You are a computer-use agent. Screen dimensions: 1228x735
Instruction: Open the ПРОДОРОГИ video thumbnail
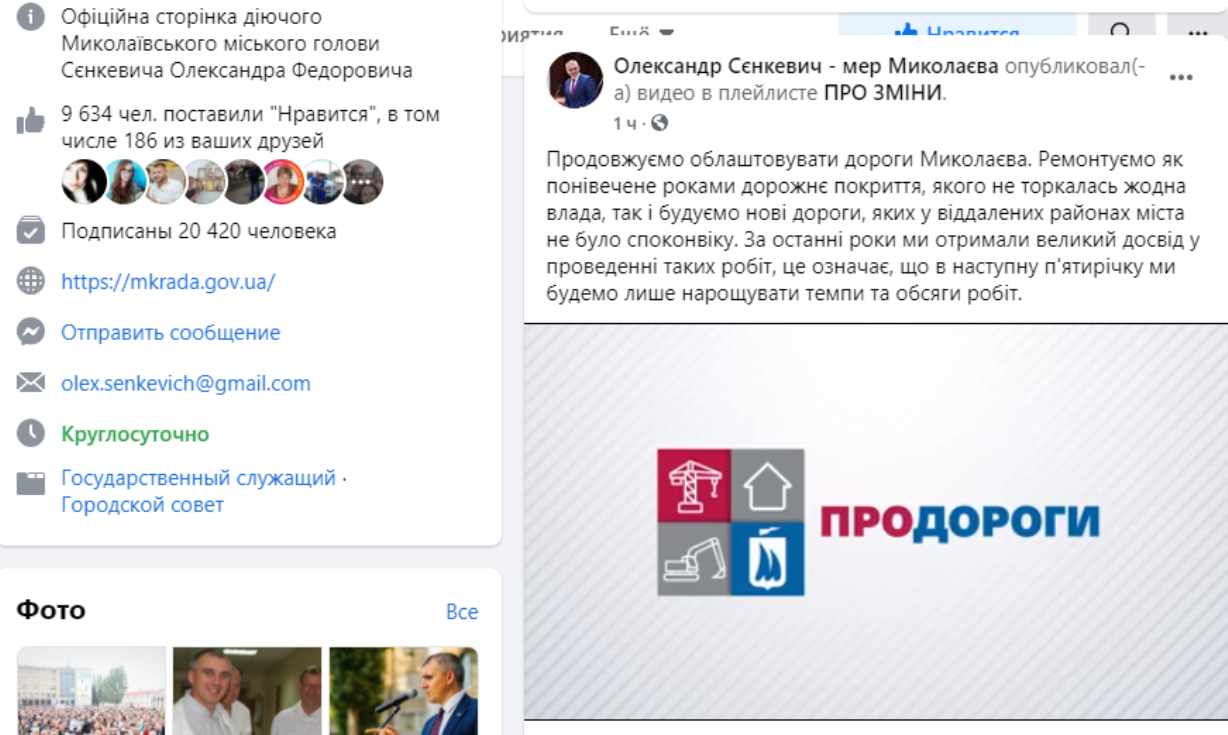pos(876,521)
